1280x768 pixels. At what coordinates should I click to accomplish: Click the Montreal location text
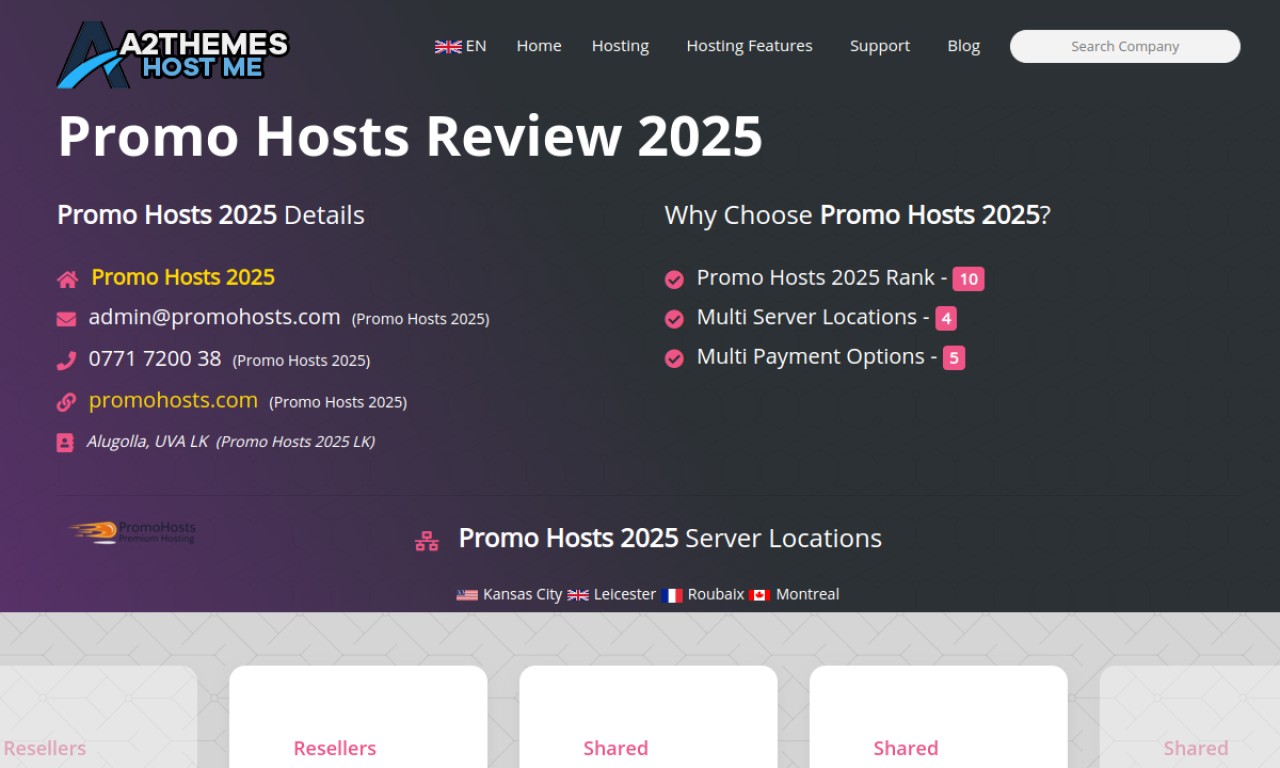808,594
